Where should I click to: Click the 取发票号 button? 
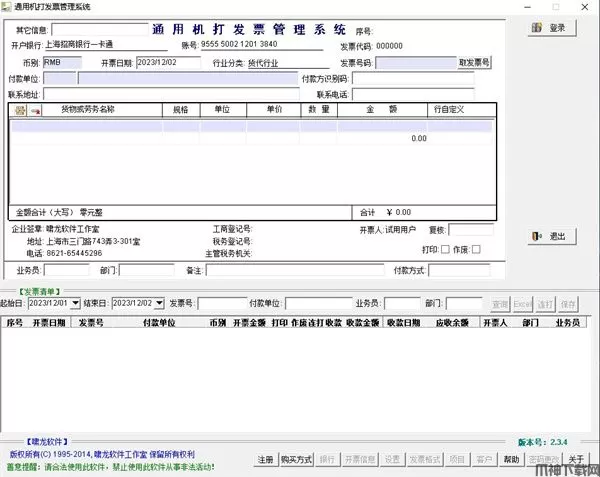[x=473, y=63]
